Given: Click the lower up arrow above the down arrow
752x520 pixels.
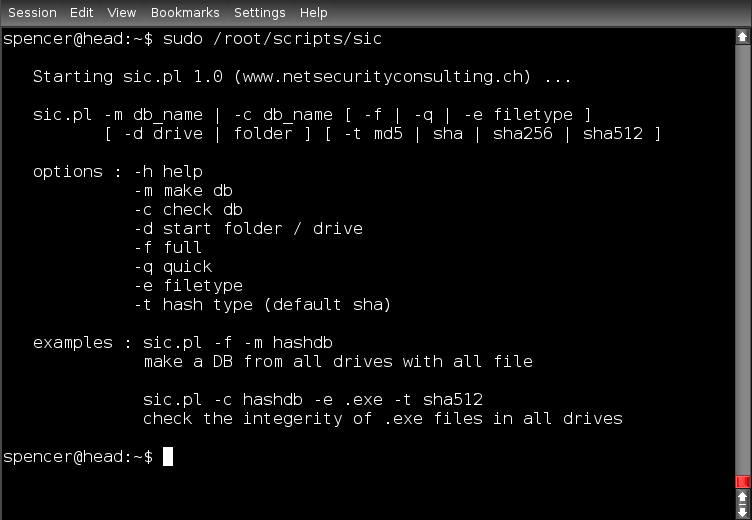Looking at the screenshot, I should tap(743, 496).
